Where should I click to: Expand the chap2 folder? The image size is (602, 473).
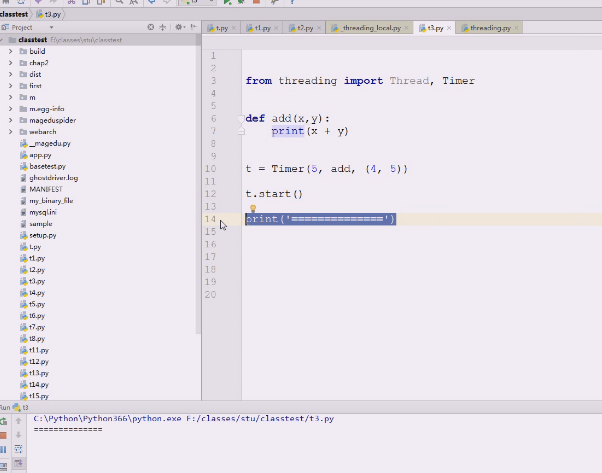click(x=10, y=63)
